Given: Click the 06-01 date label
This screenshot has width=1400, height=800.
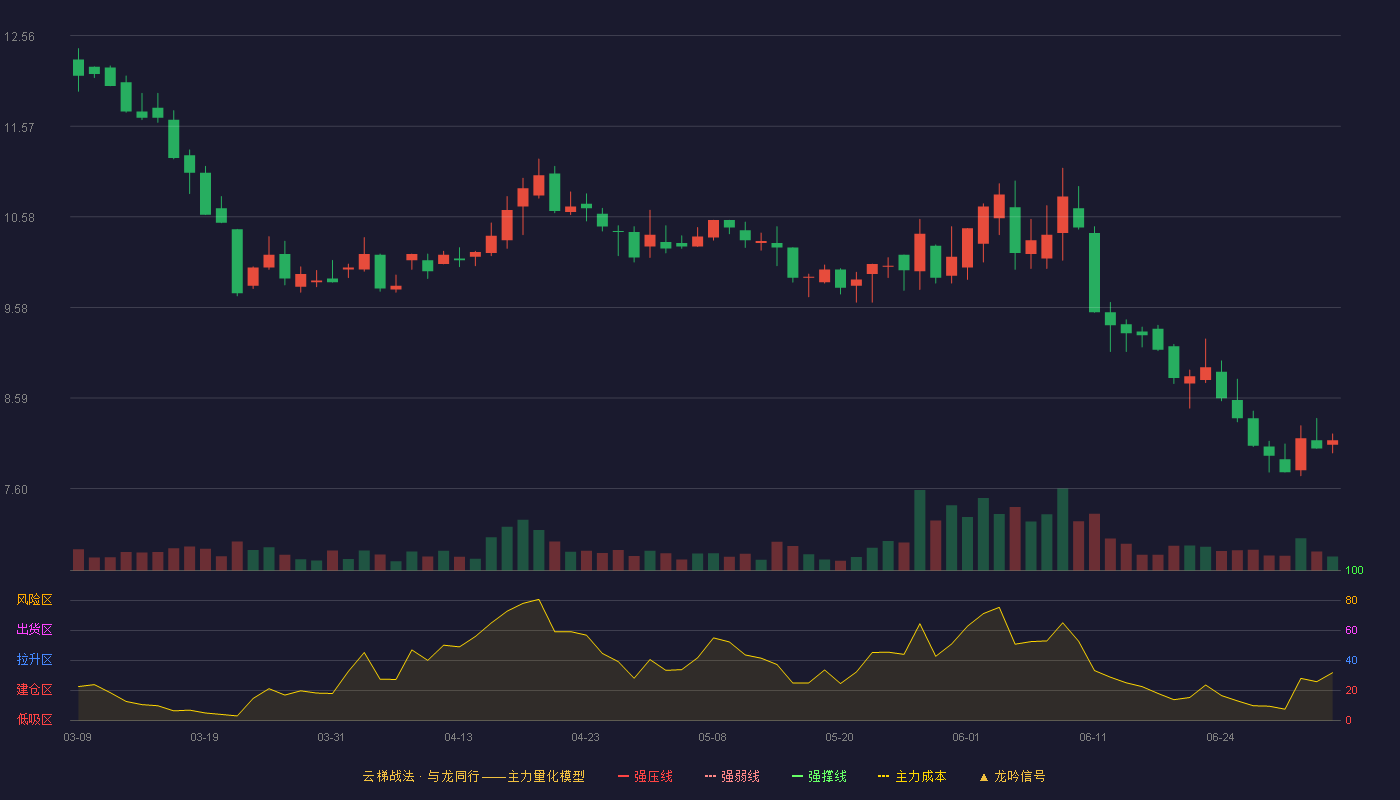Looking at the screenshot, I should click(x=966, y=737).
